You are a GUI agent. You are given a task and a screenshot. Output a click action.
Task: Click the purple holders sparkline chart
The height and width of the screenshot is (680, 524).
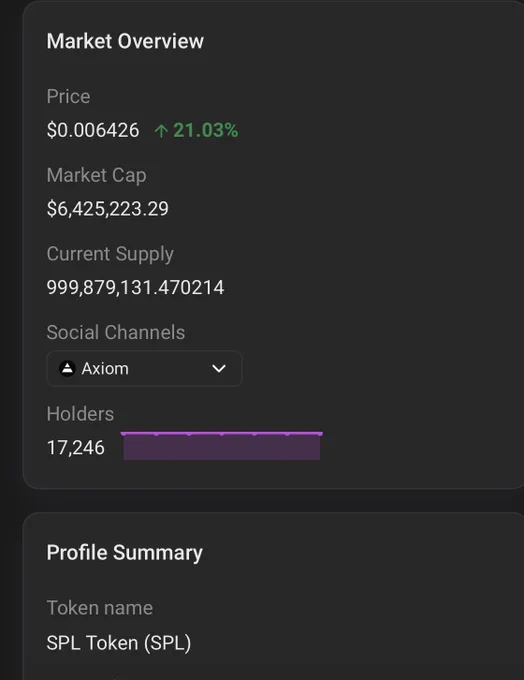[222, 446]
